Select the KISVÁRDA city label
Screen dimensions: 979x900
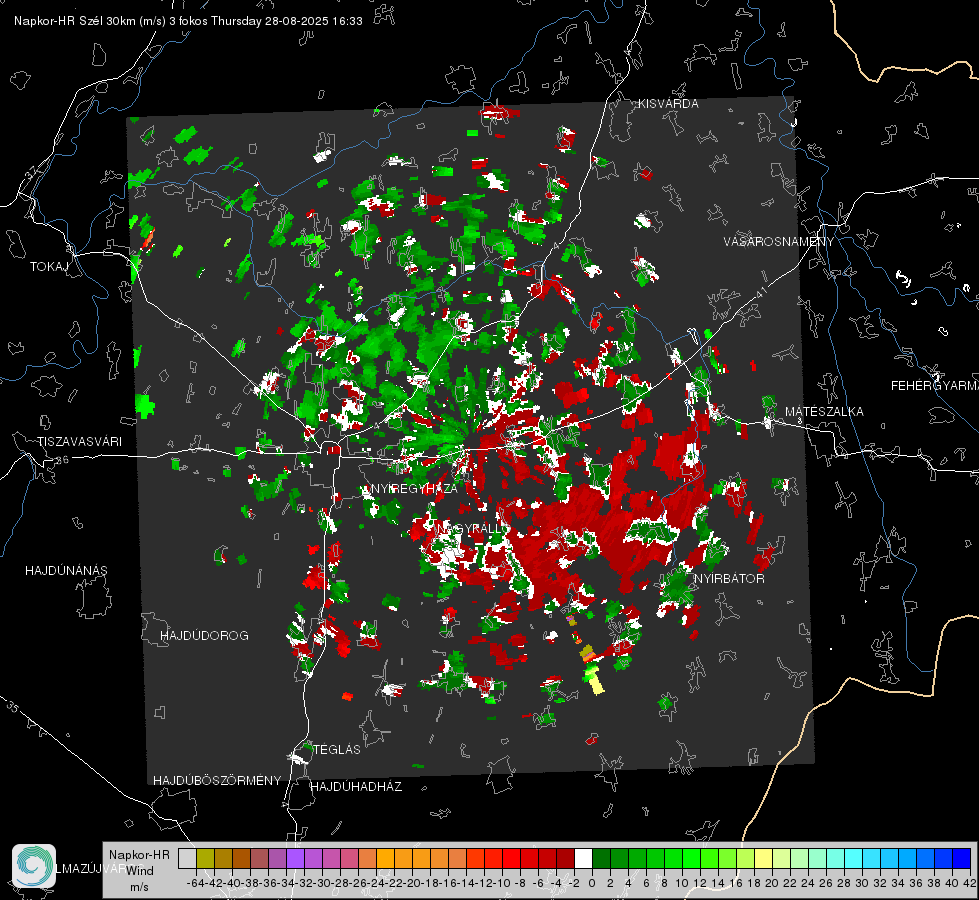(668, 104)
